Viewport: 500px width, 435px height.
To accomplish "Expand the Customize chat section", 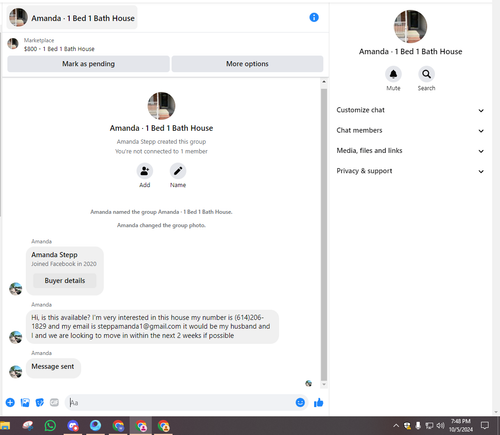I will (410, 110).
